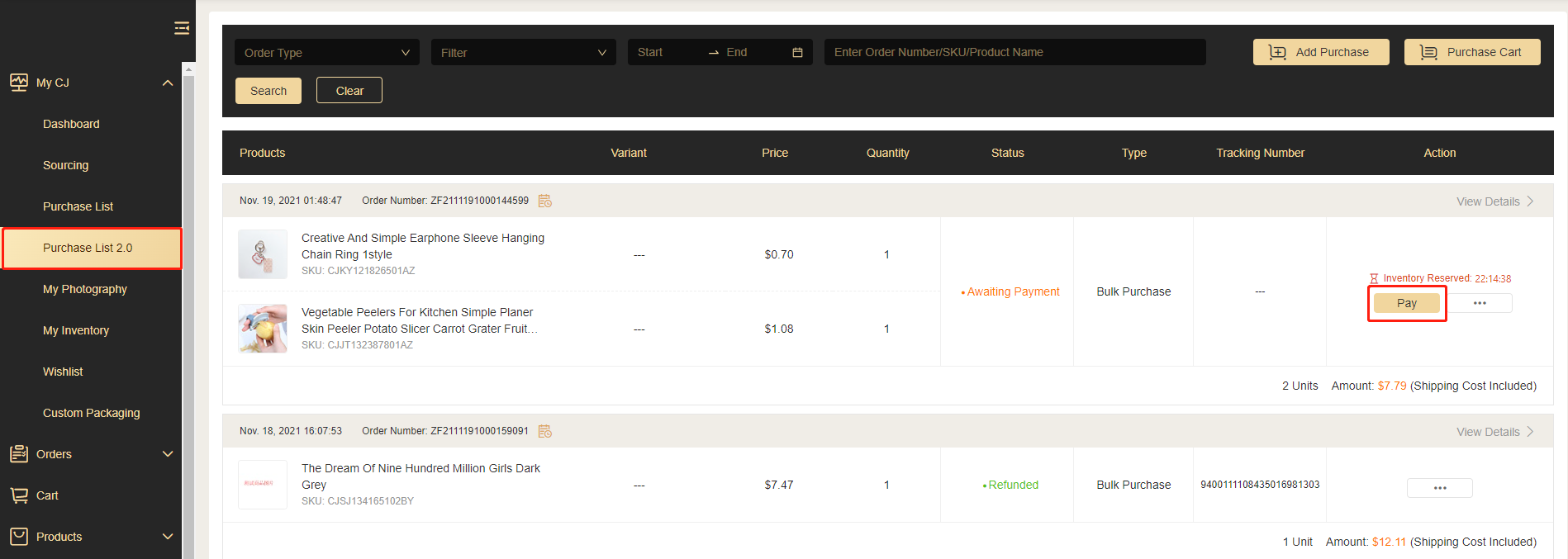
Task: Expand the Products sidebar section
Action: pos(168,537)
